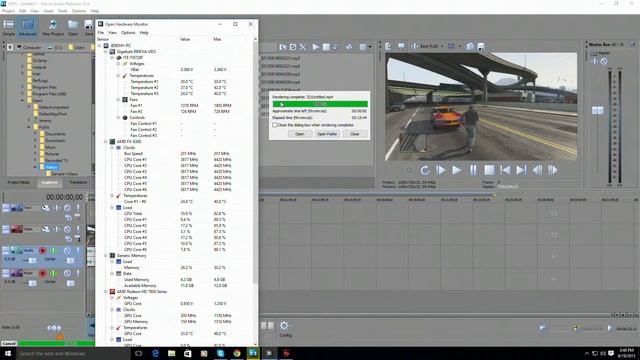640x360 pixels.
Task: Click the video preview on external monitor icon
Action: (401, 47)
